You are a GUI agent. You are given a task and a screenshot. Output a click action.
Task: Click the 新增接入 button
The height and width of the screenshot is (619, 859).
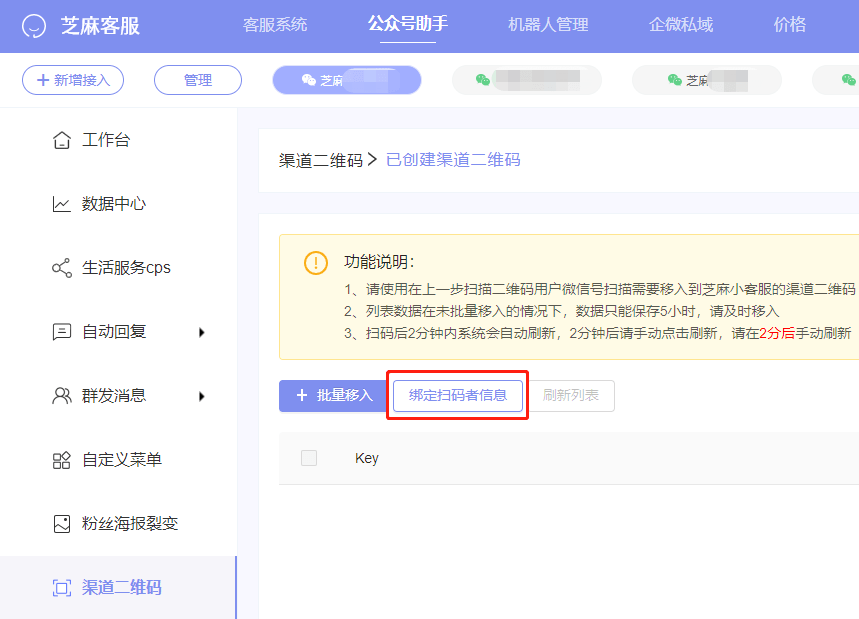pos(73,80)
